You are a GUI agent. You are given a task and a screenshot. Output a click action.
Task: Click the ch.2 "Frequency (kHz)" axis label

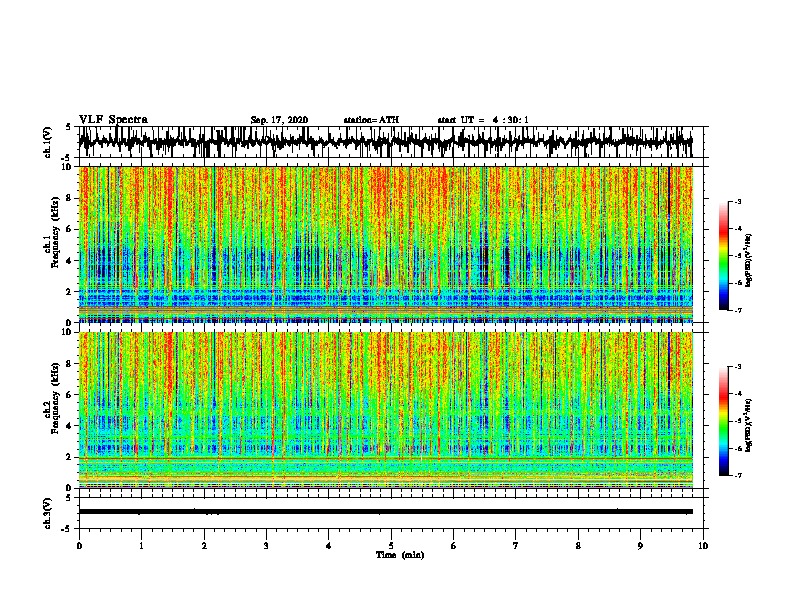click(55, 398)
